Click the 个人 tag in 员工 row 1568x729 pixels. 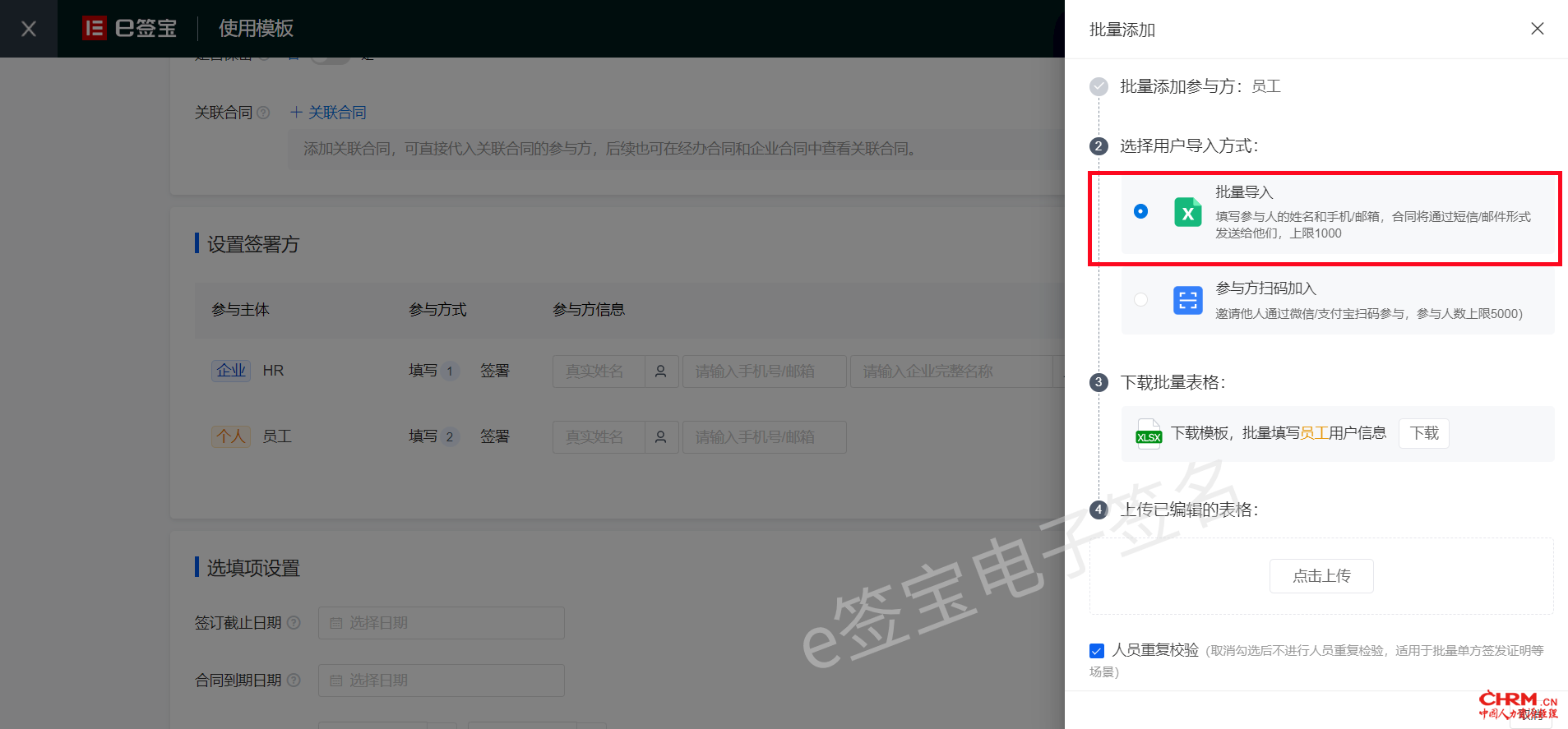pos(231,436)
